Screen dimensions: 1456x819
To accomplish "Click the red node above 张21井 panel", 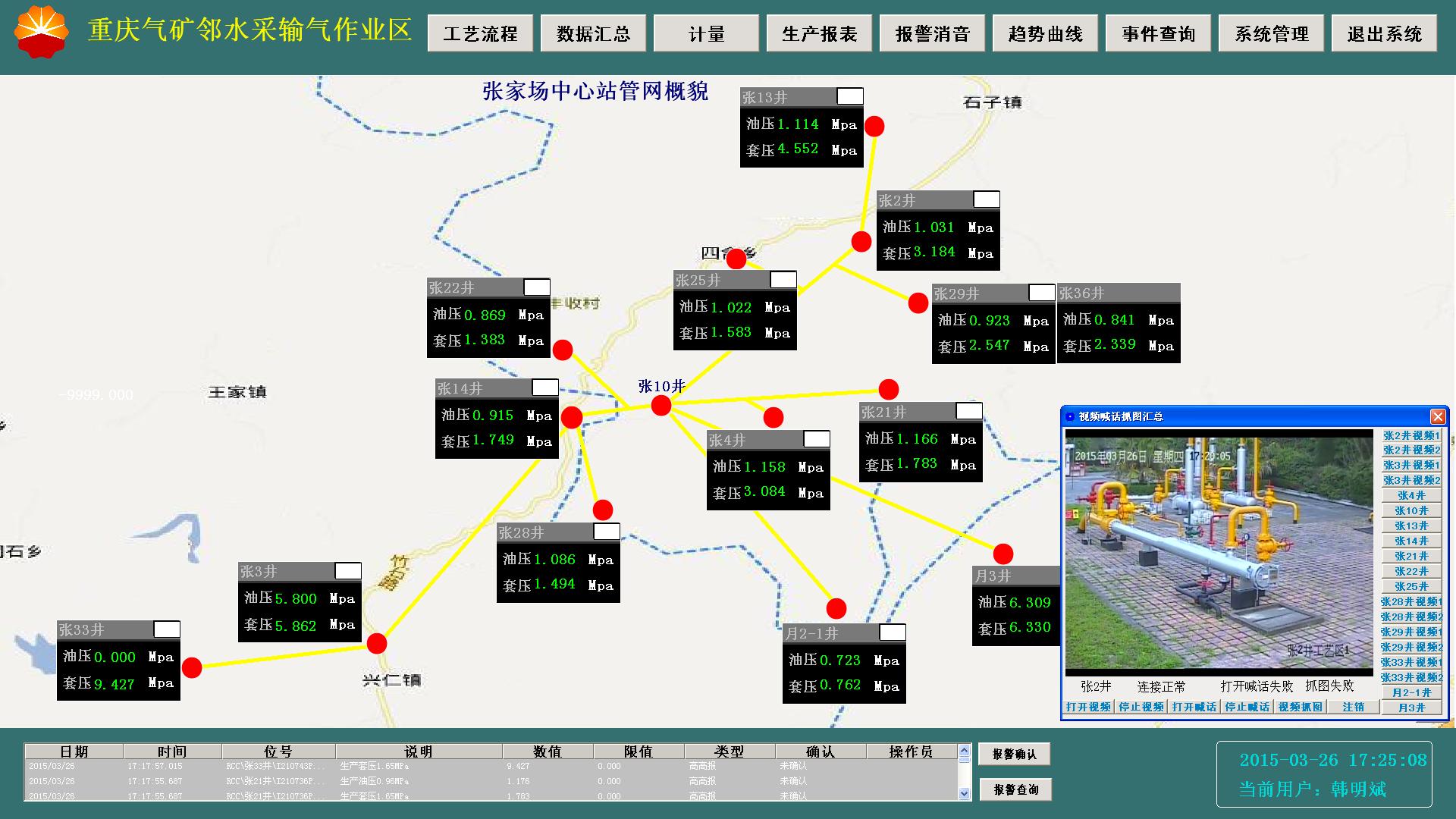I will click(x=889, y=390).
